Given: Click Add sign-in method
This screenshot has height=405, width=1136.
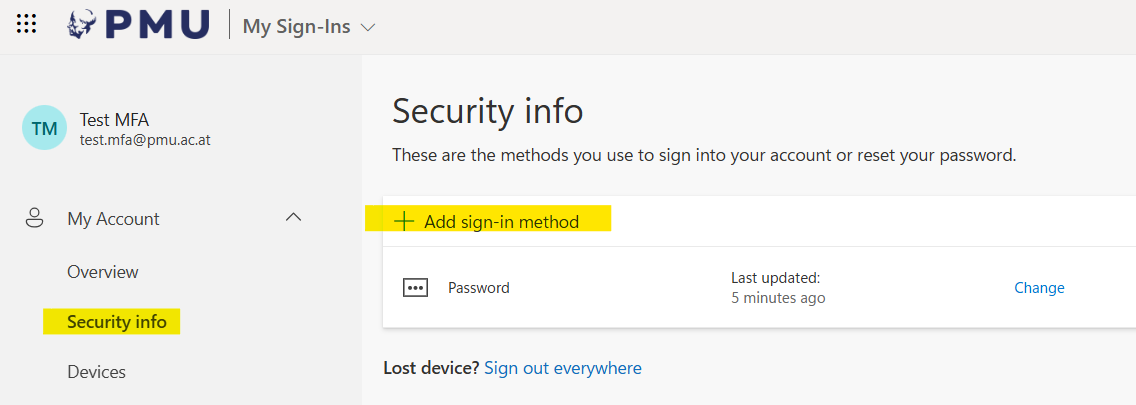Looking at the screenshot, I should (x=501, y=222).
